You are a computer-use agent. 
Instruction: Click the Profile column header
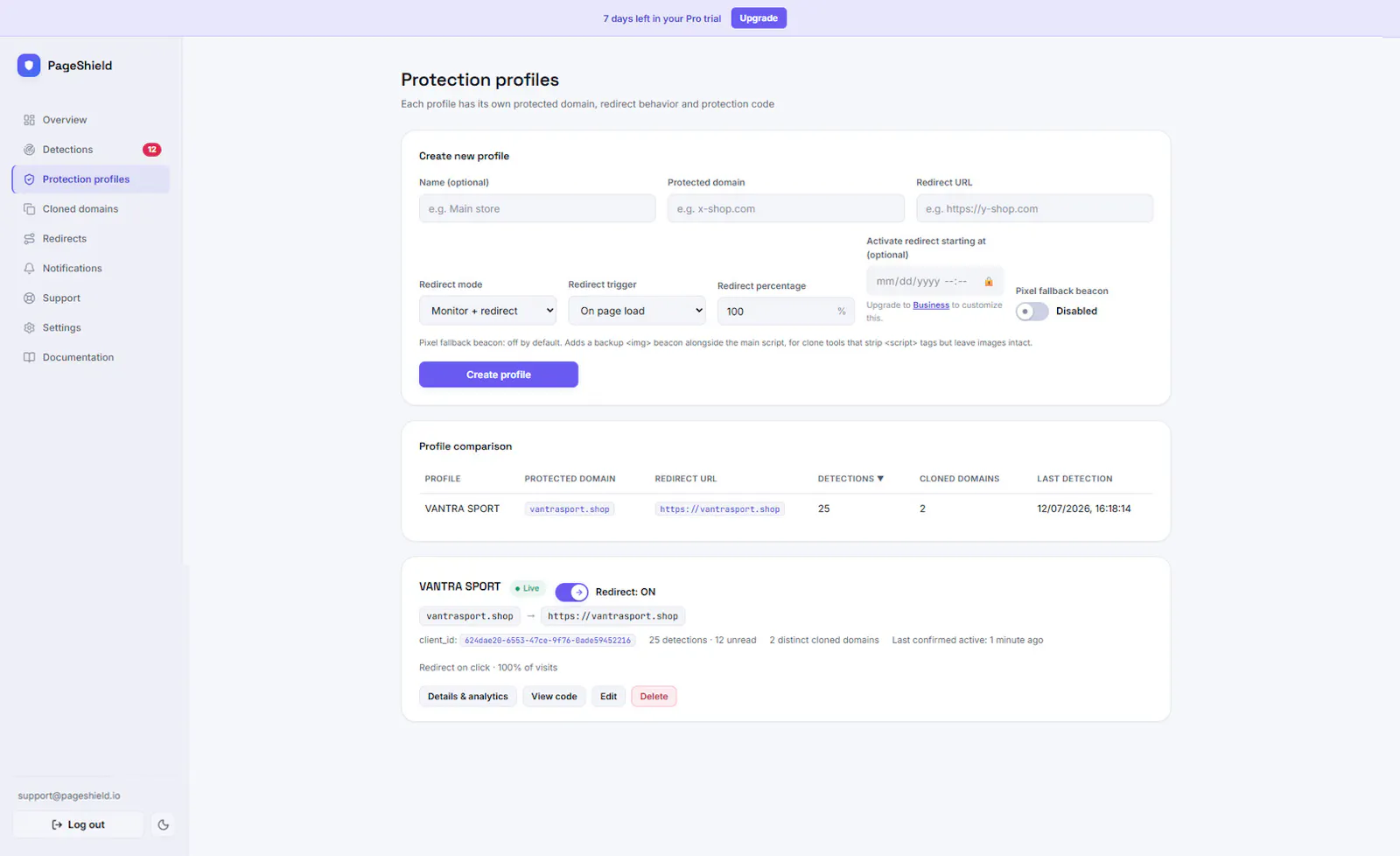pyautogui.click(x=443, y=479)
